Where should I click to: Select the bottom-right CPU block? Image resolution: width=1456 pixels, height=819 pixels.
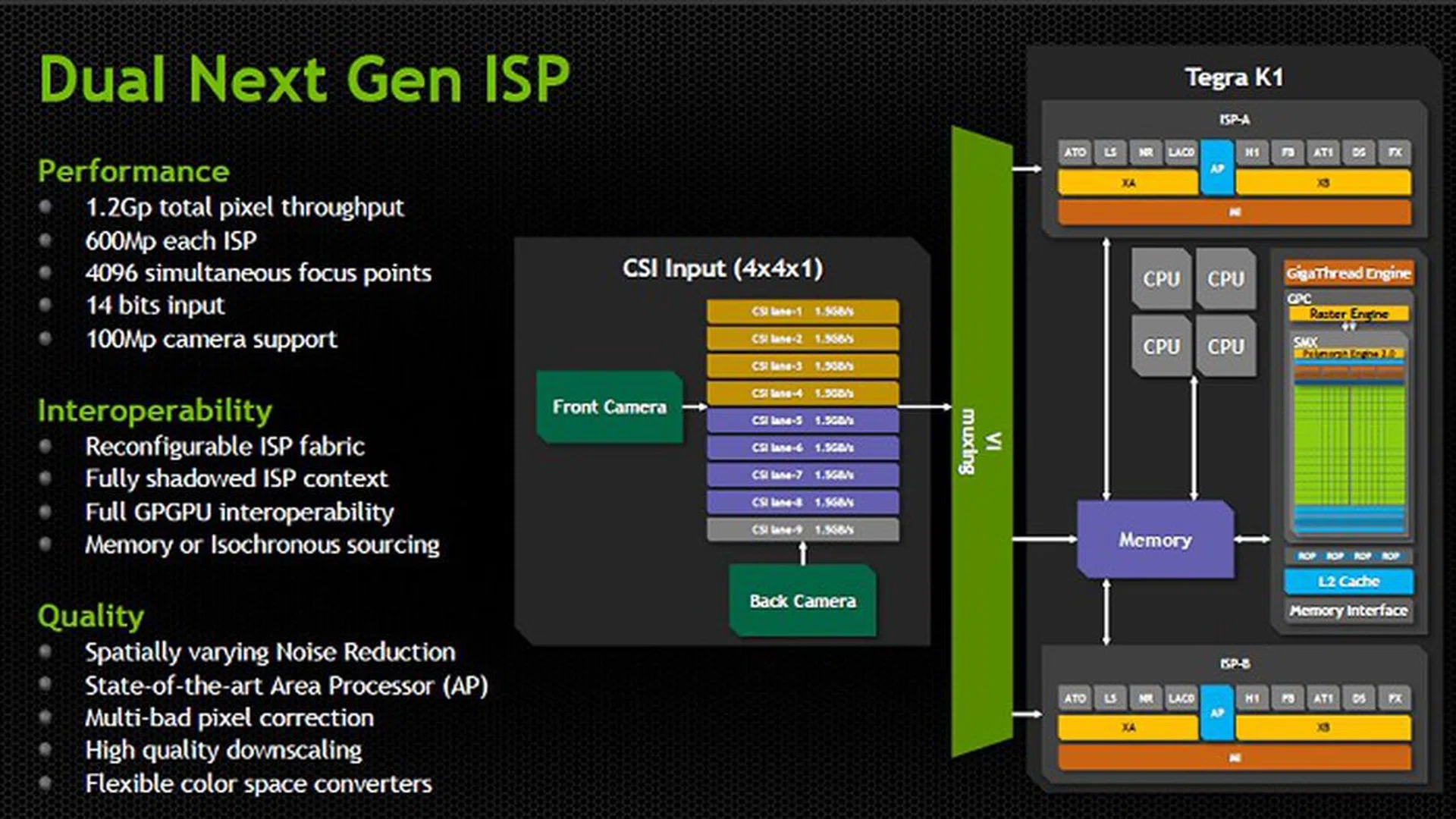click(x=1225, y=347)
